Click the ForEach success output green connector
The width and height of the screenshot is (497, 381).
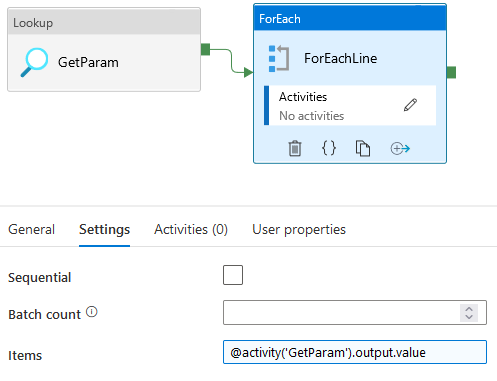[x=451, y=72]
